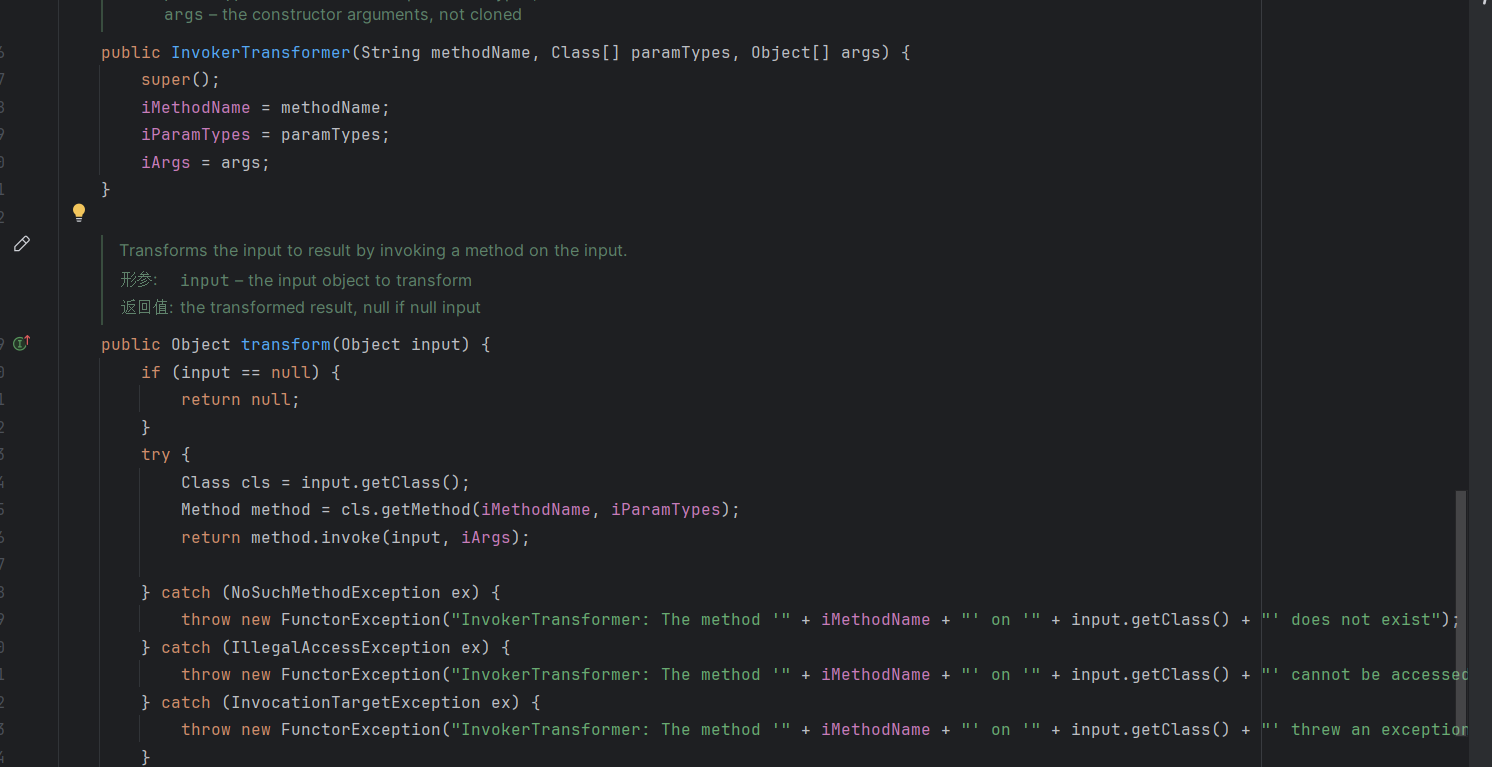Image resolution: width=1492 pixels, height=767 pixels.
Task: Click the transform method name in its declaration
Action: [x=286, y=344]
